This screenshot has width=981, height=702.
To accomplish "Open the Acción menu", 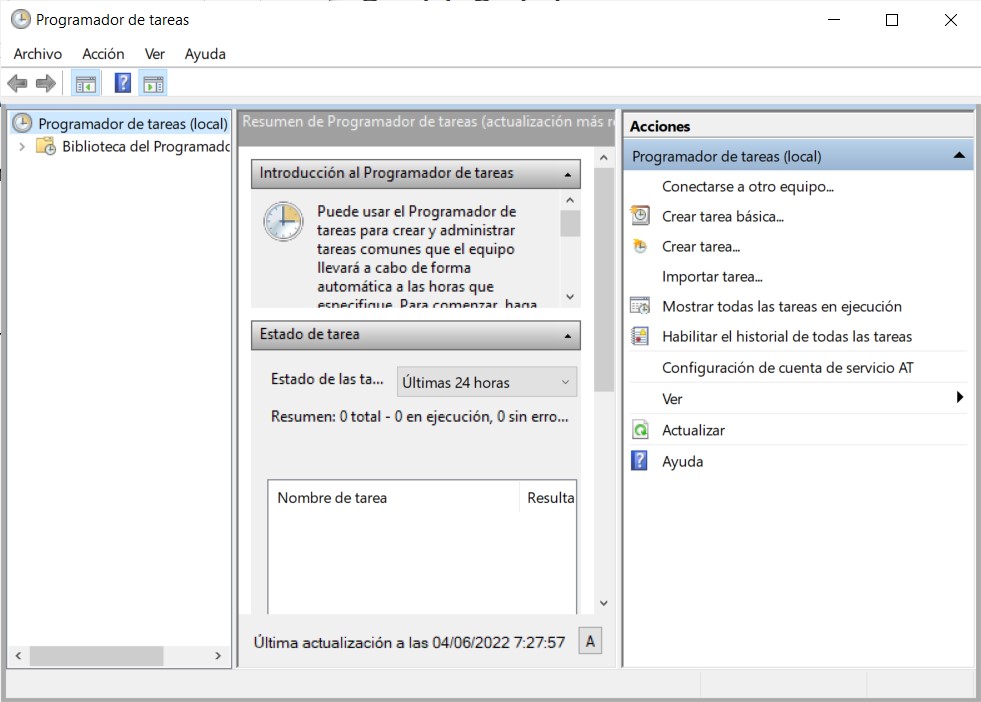I will (103, 54).
